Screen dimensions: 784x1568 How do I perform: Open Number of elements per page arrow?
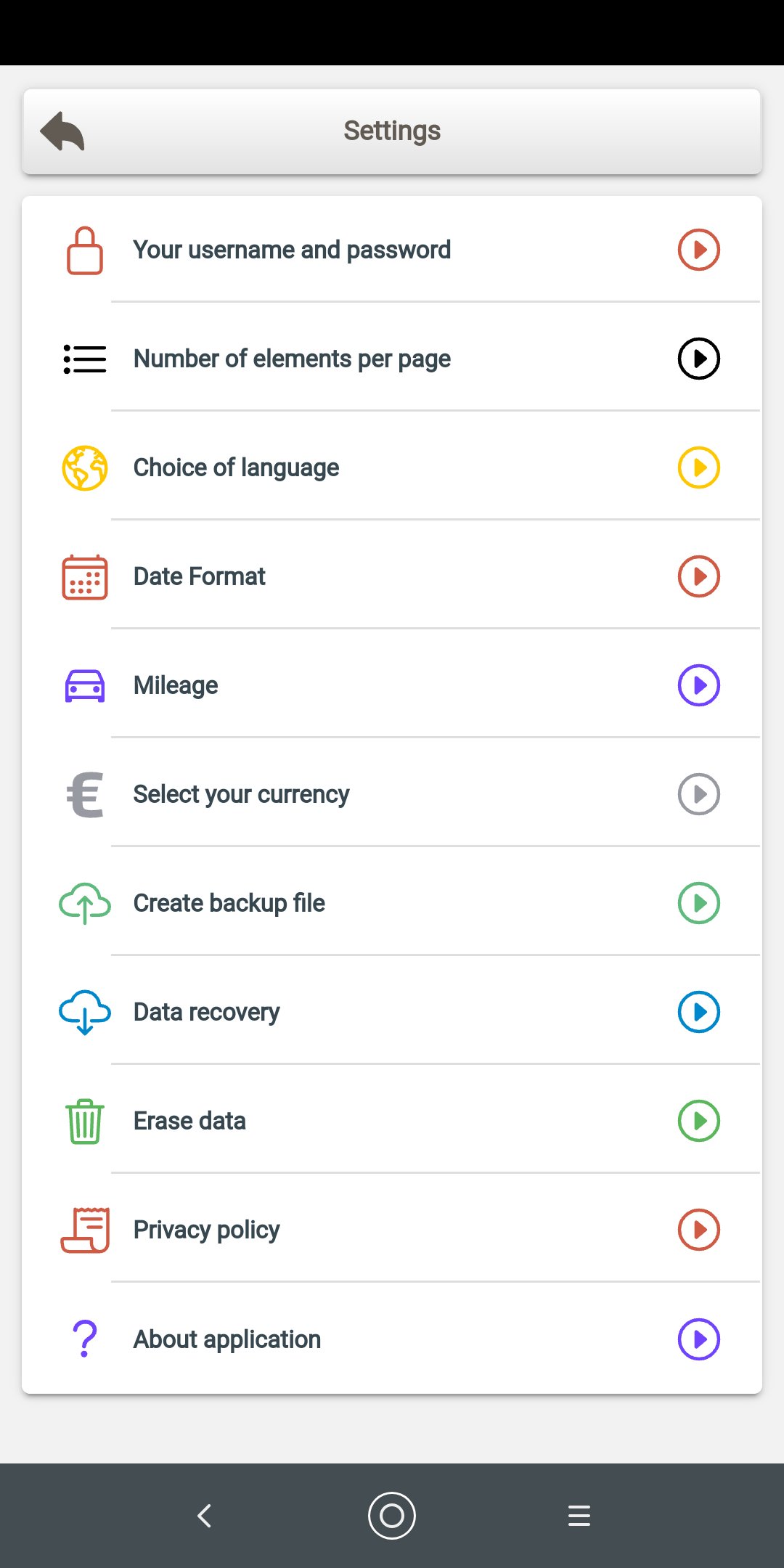click(698, 359)
